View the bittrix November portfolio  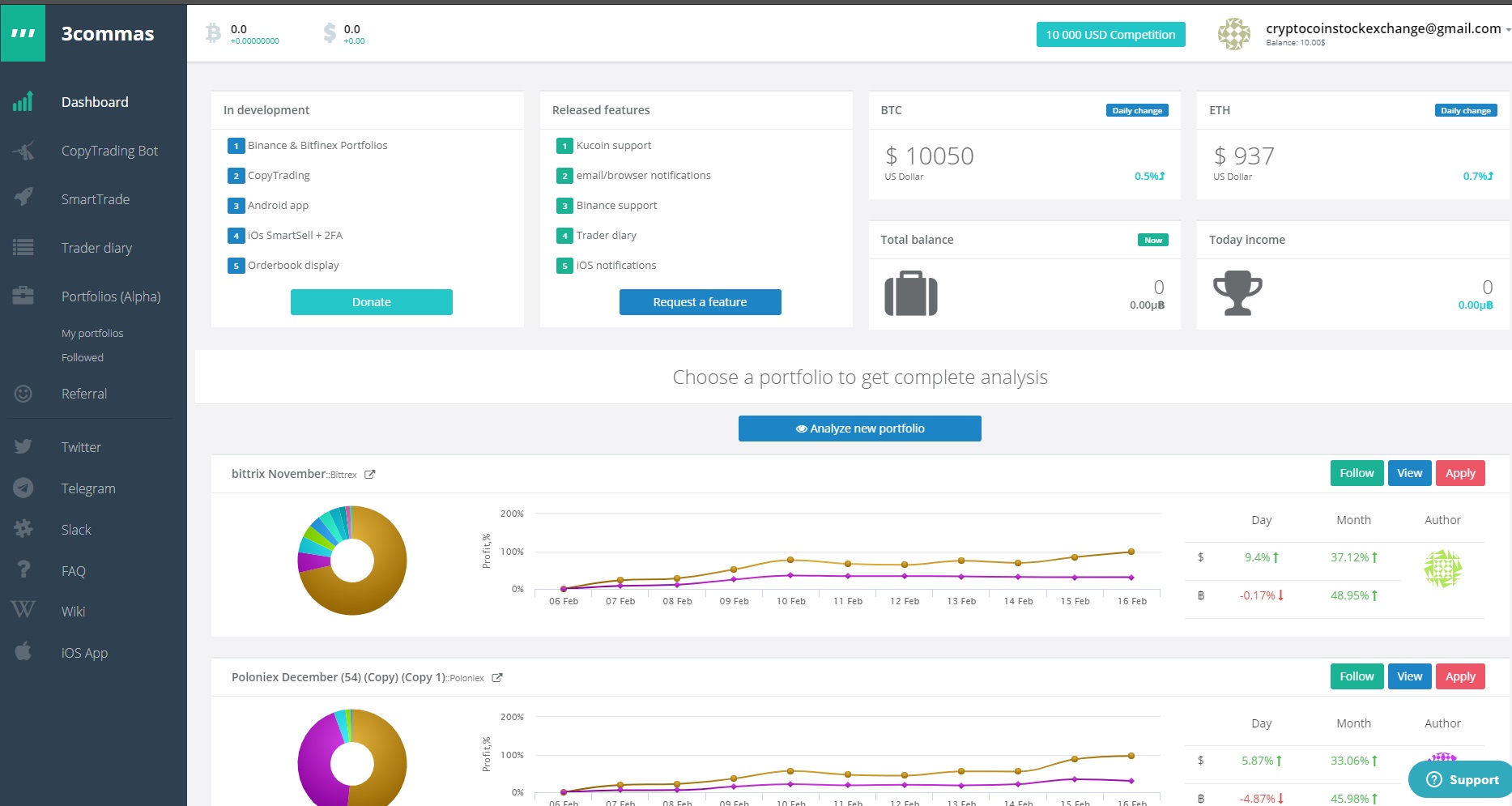tap(1409, 473)
